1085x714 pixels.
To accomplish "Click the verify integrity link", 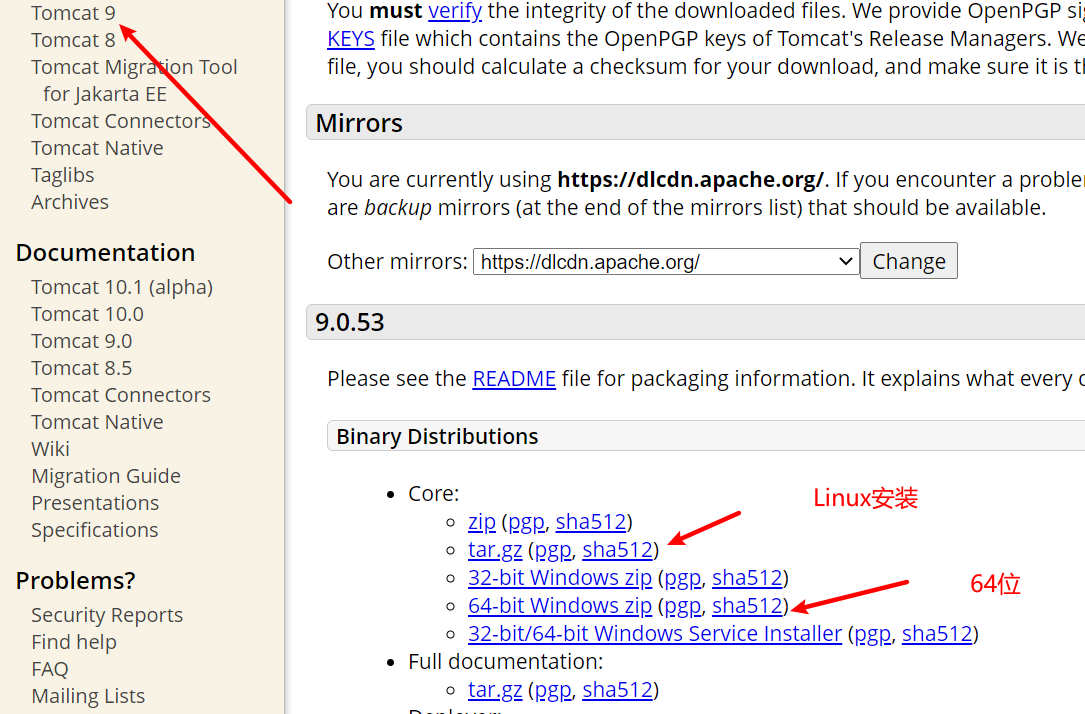I will coord(455,12).
